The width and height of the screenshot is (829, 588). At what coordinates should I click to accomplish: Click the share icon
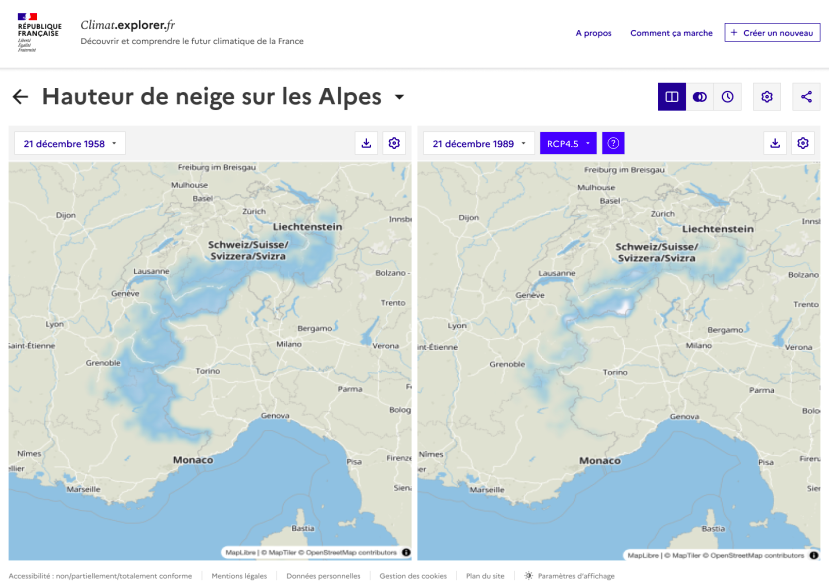coord(806,97)
